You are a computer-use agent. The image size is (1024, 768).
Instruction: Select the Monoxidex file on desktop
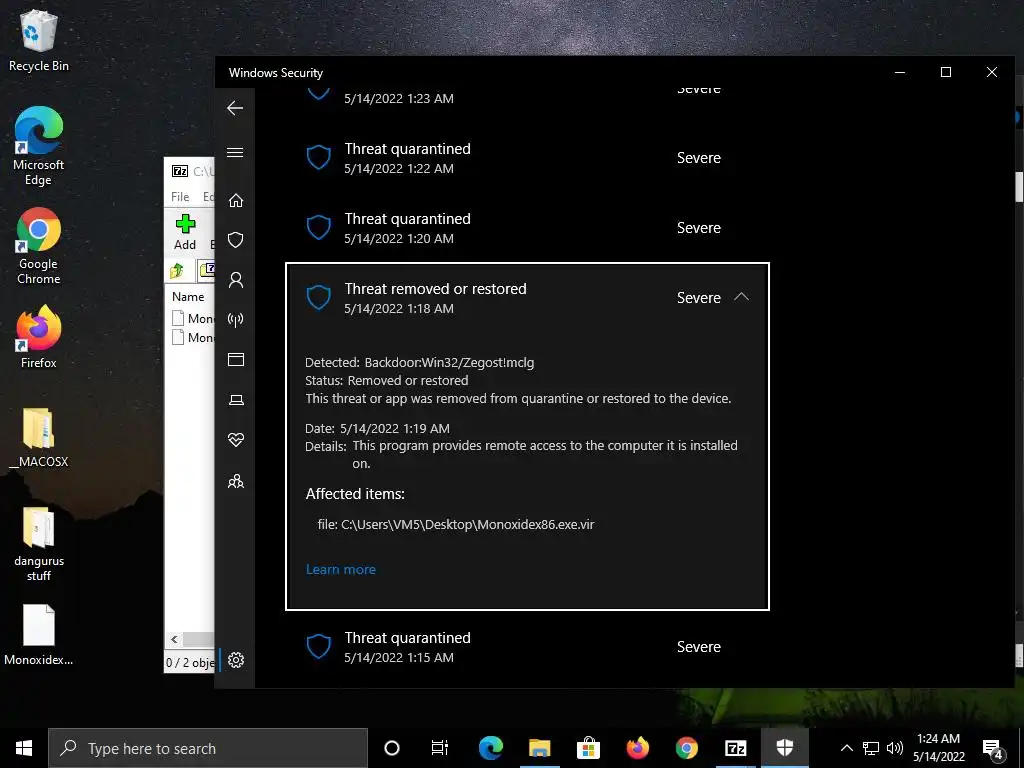(39, 635)
